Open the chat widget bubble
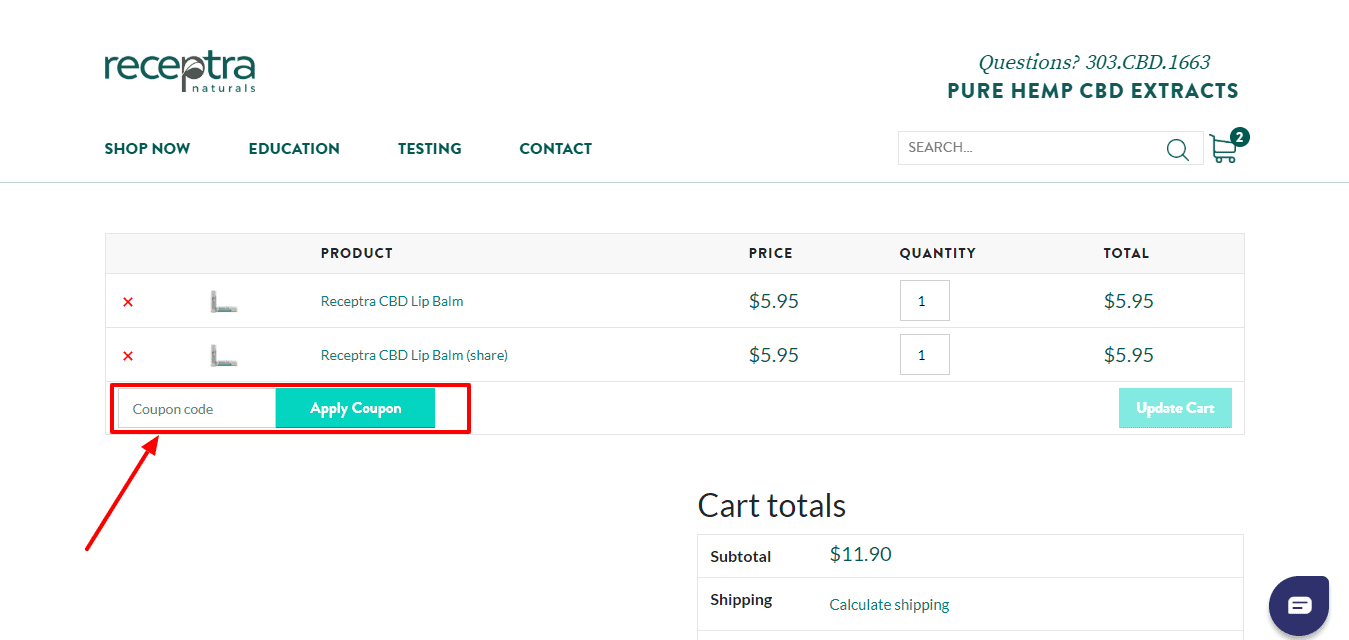Screen dimensions: 1349x640 (1299, 606)
